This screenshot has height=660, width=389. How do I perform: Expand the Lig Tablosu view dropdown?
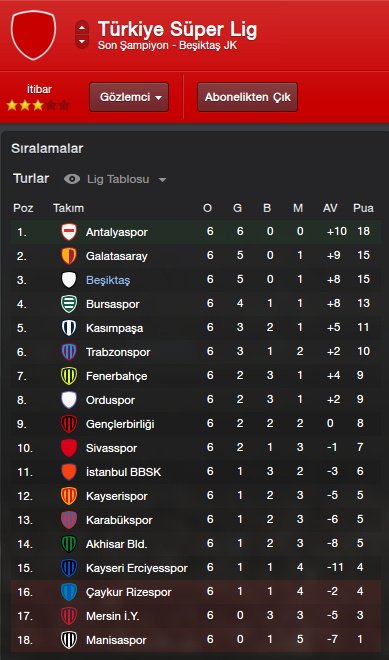126,179
